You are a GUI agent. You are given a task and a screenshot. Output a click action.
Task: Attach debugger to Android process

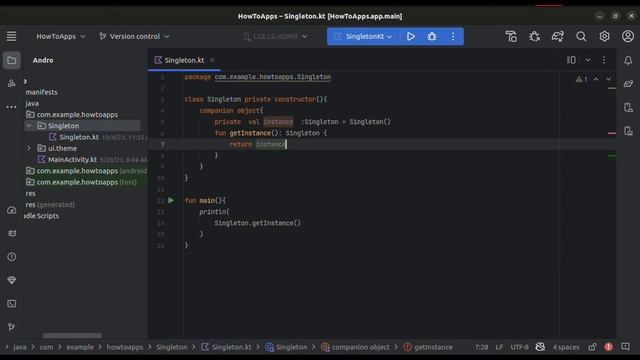[x=534, y=36]
